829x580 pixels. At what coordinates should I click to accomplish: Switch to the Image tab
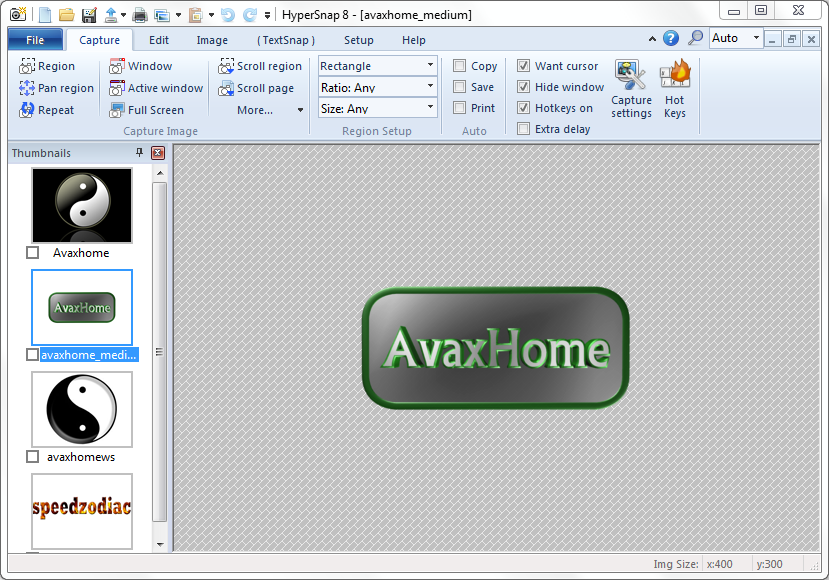click(212, 40)
